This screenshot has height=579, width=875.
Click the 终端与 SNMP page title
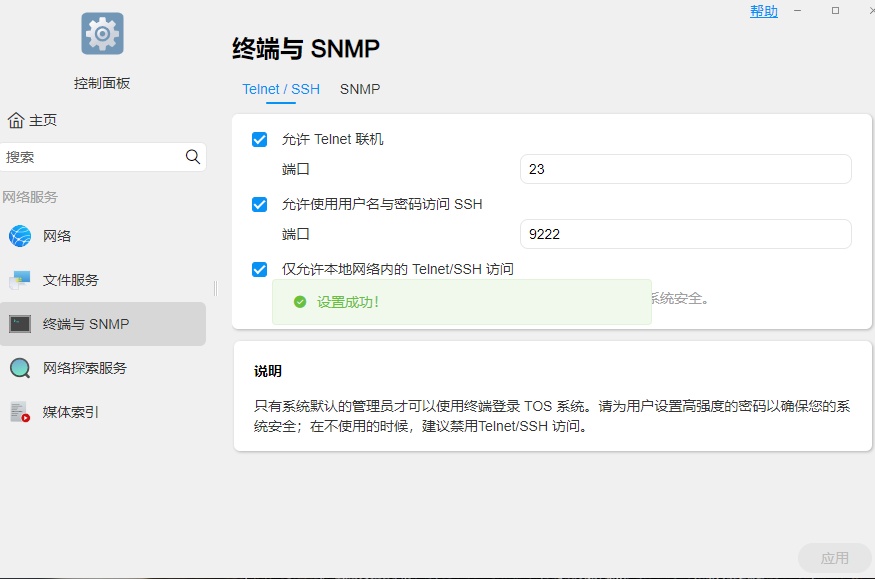(x=305, y=49)
